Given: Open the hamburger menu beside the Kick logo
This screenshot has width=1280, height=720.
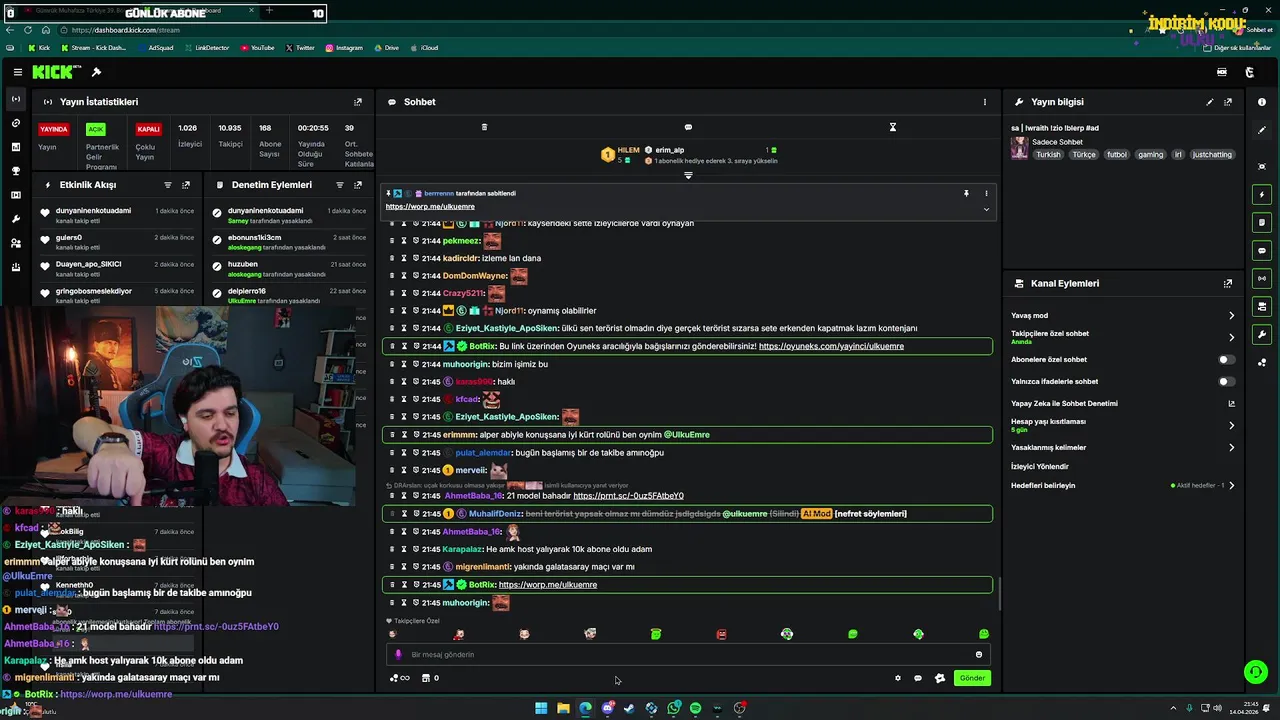Looking at the screenshot, I should pos(17,72).
